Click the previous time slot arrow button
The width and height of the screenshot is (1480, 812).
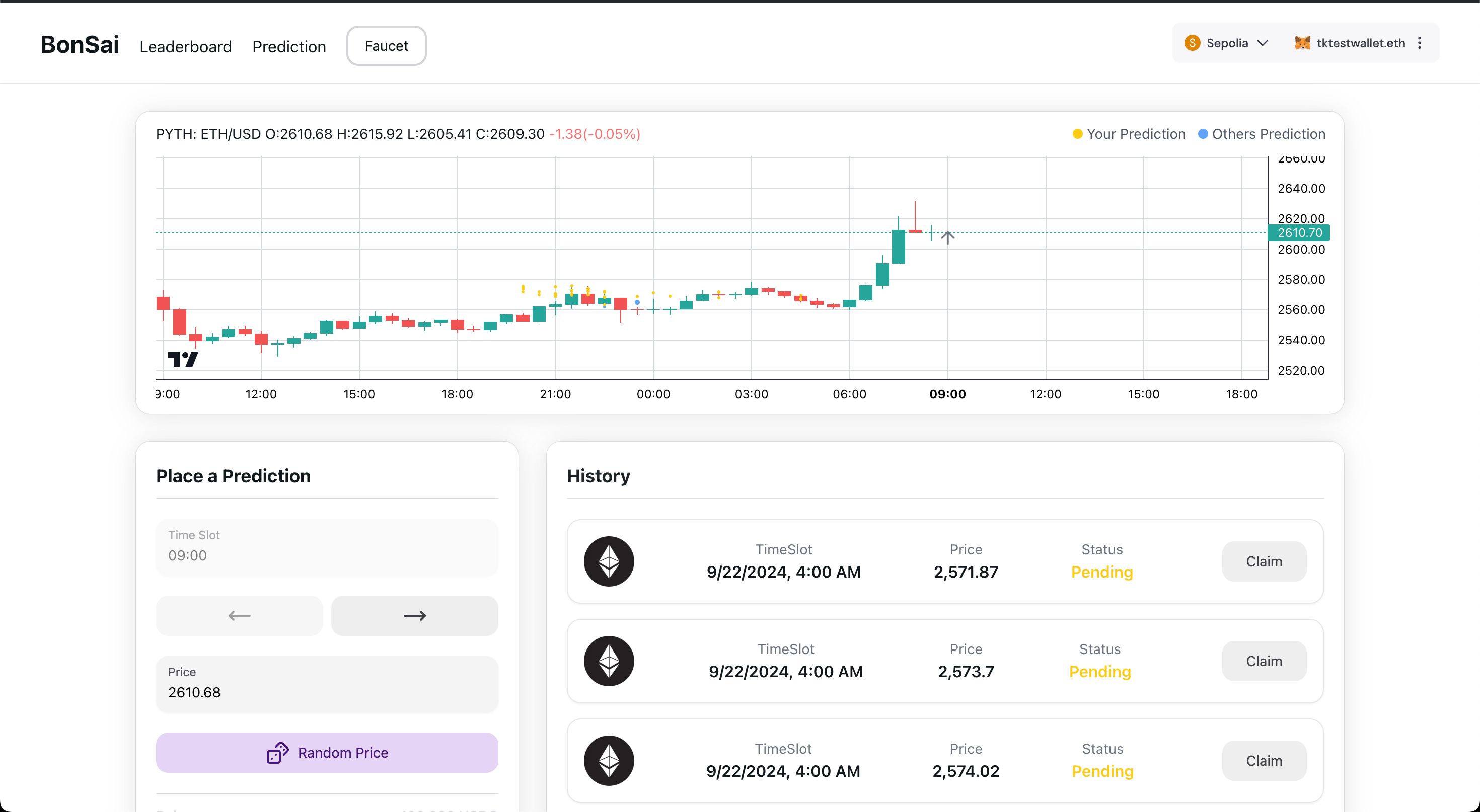(x=239, y=616)
